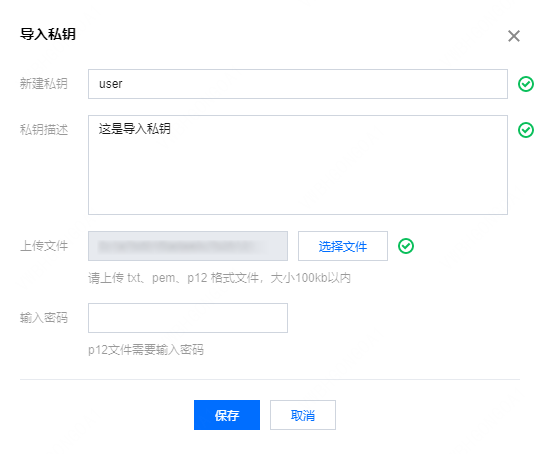Image resolution: width=544 pixels, height=454 pixels.
Task: Close the 导入私钥 dialog with X
Action: tap(513, 36)
